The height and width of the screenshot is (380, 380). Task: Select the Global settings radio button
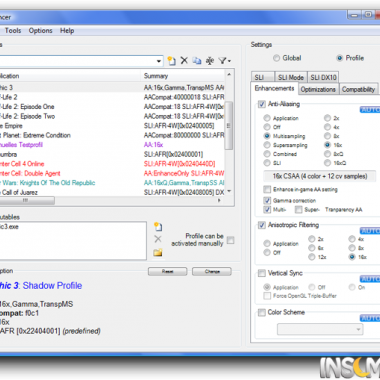pyautogui.click(x=276, y=58)
